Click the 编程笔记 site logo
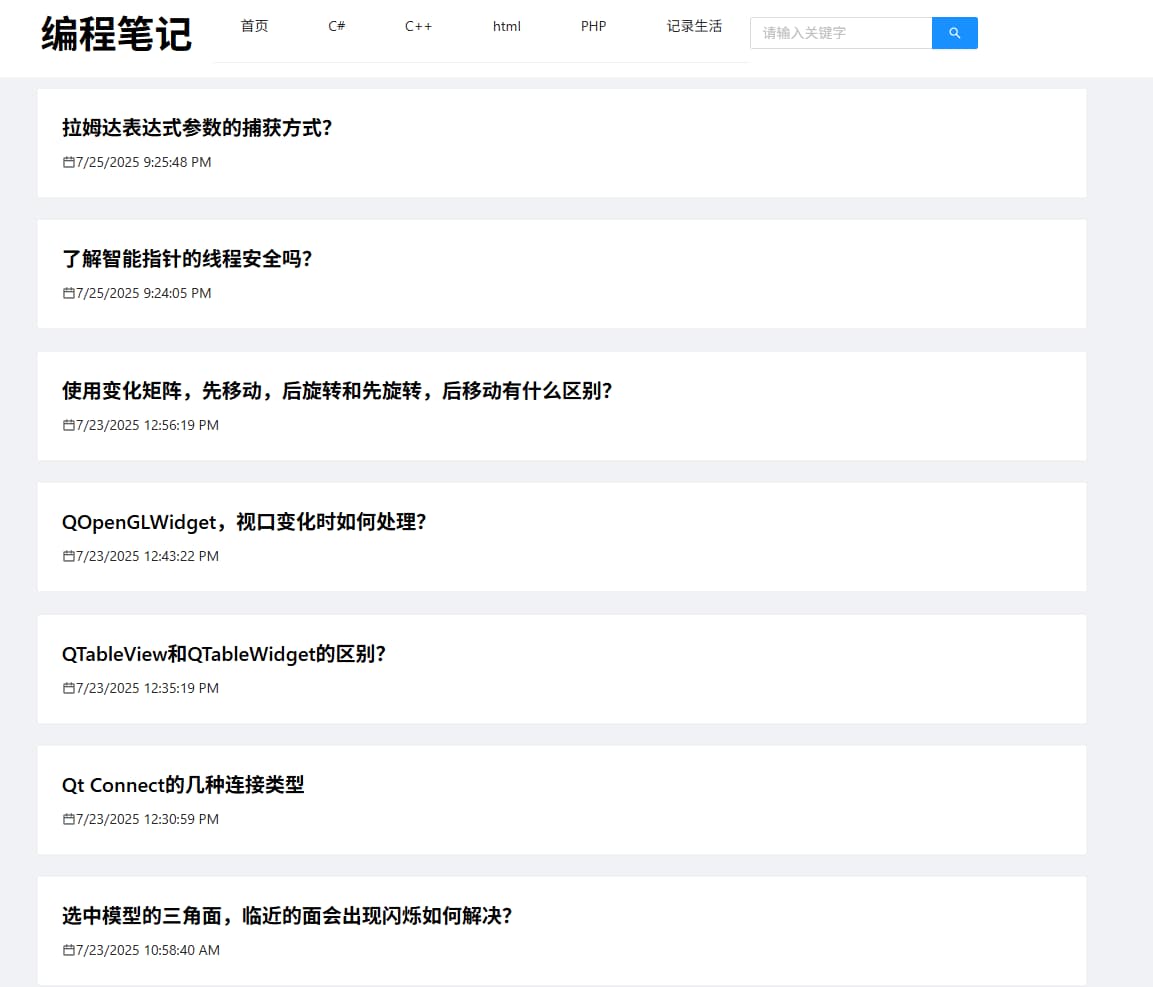 click(115, 33)
